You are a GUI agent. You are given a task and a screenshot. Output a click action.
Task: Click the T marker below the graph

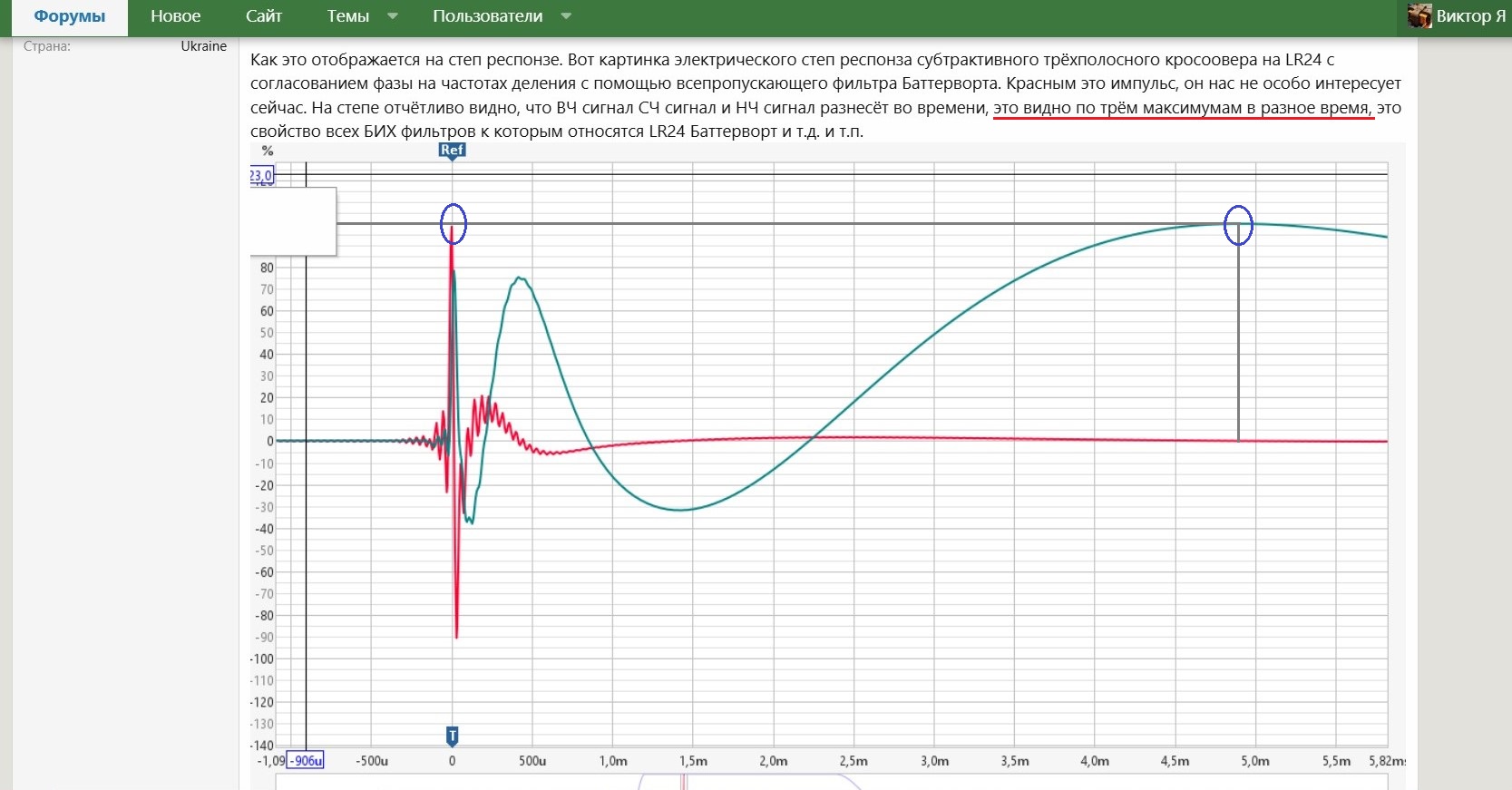click(x=453, y=736)
